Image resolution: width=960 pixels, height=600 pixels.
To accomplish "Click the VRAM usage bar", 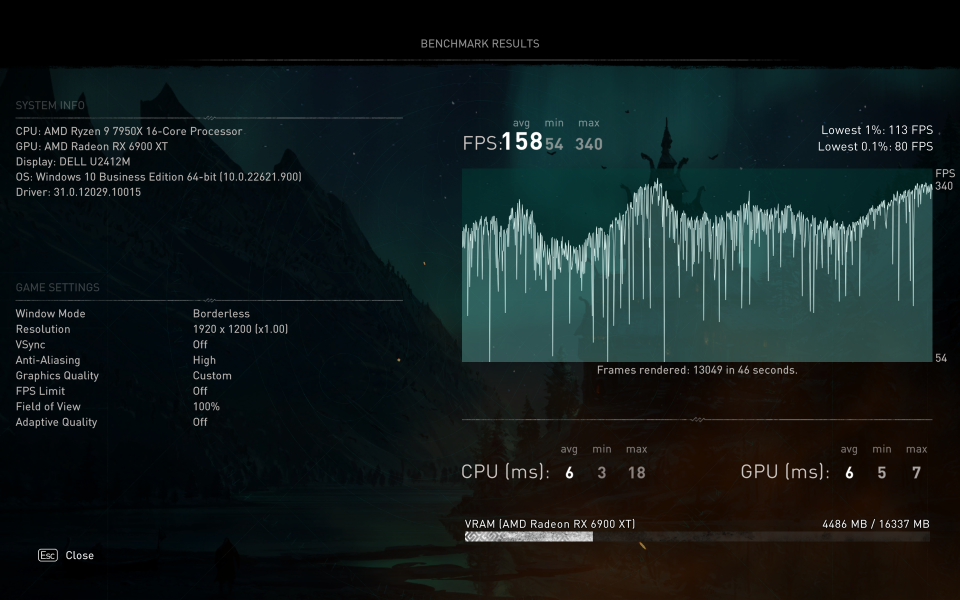I will (697, 537).
